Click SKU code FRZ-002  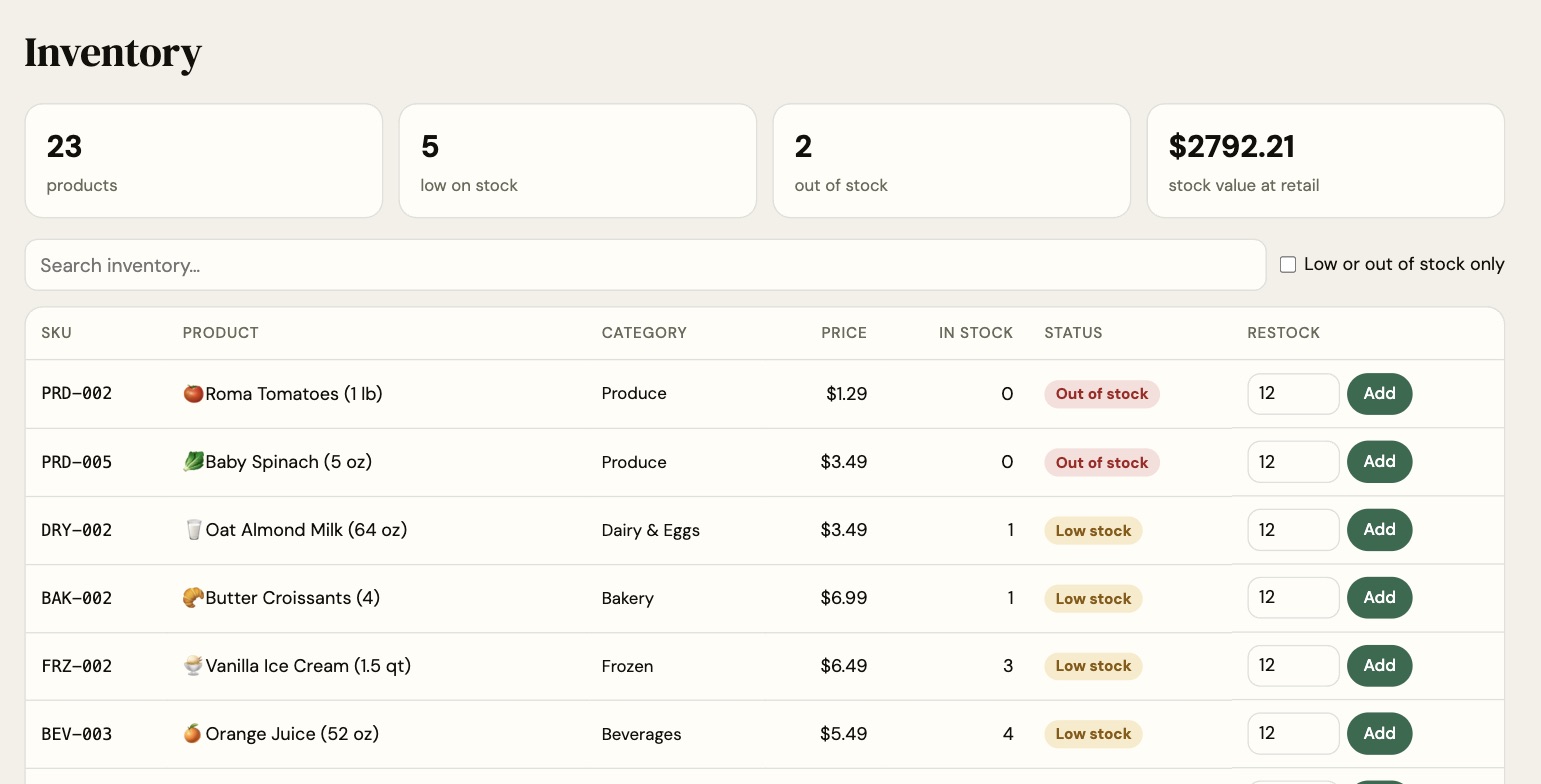(x=77, y=666)
